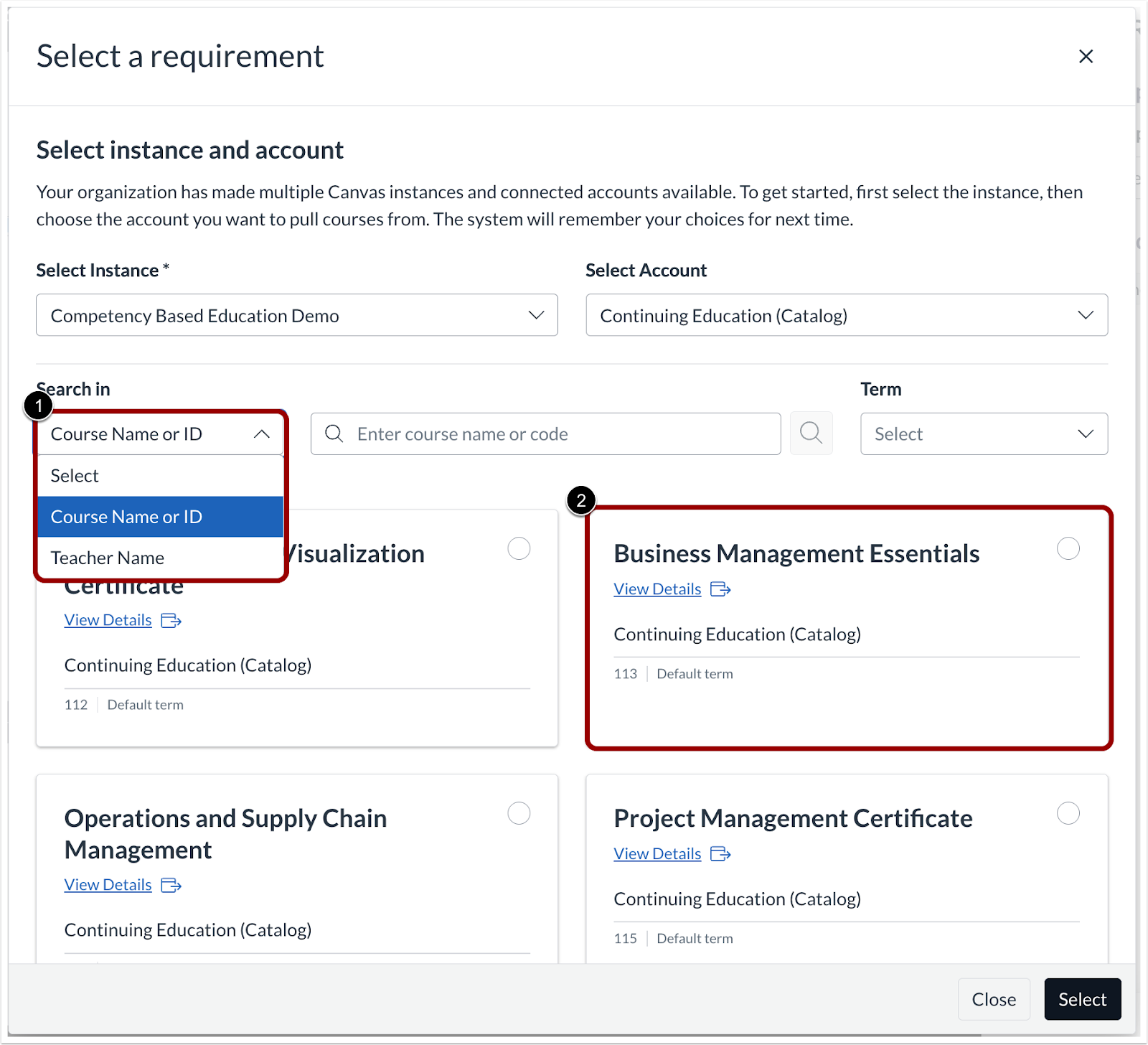
Task: Choose Select from the search-in list
Action: [75, 475]
